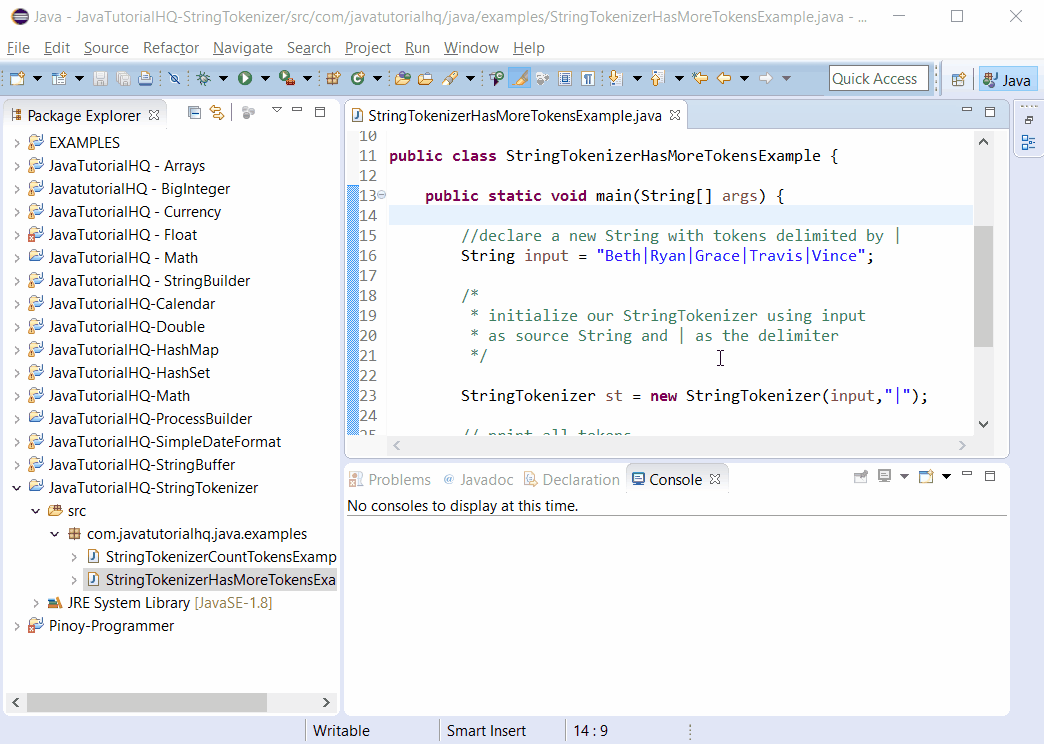Run the program using the Run toolbar icon
1044x744 pixels.
click(243, 78)
